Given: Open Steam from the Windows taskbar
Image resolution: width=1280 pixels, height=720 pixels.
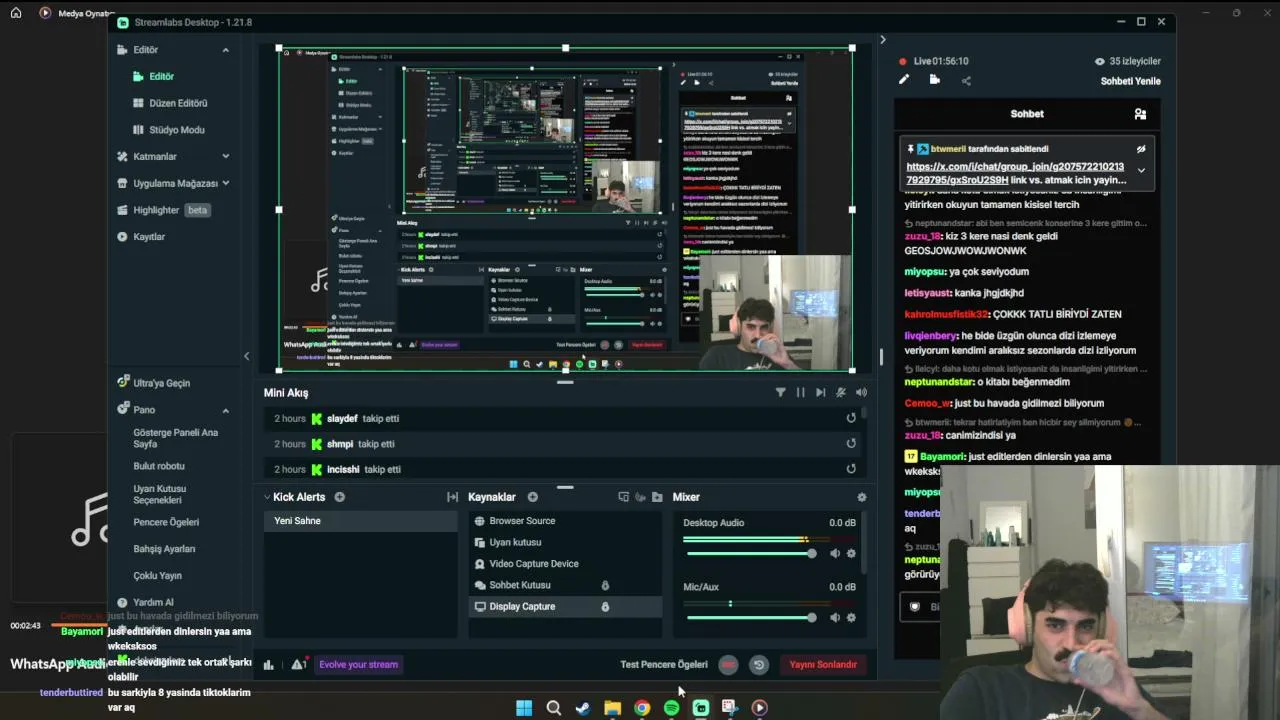Looking at the screenshot, I should (583, 708).
